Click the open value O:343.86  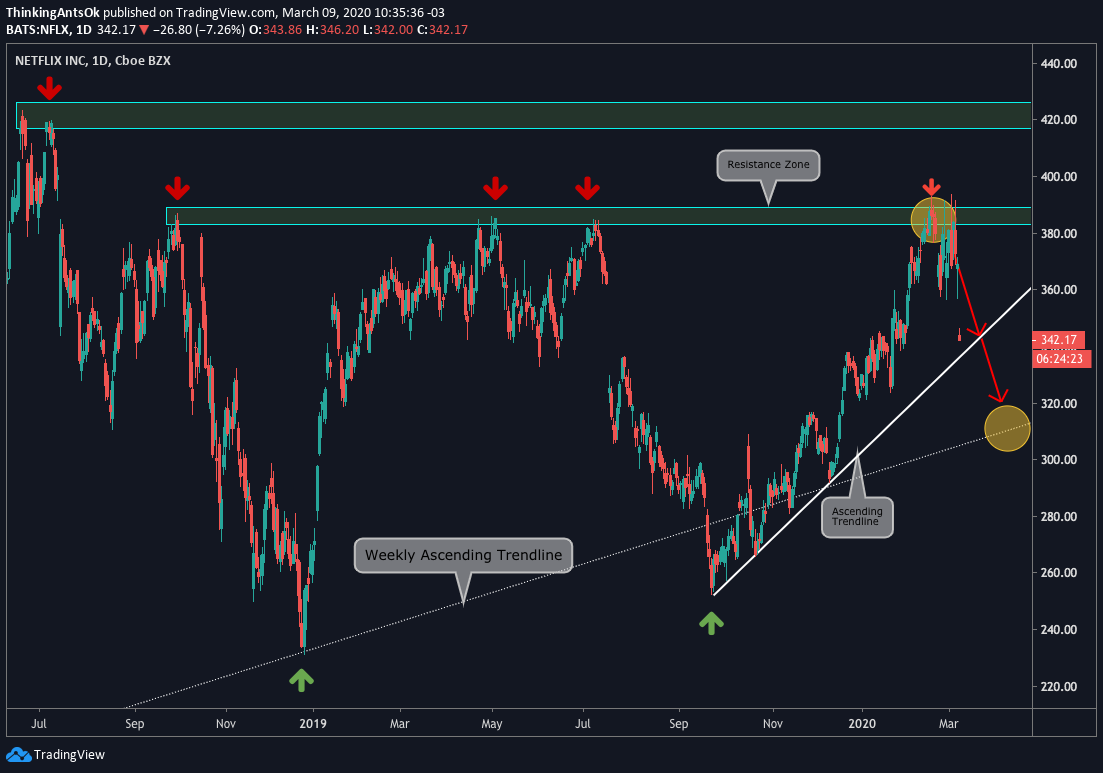tap(276, 30)
